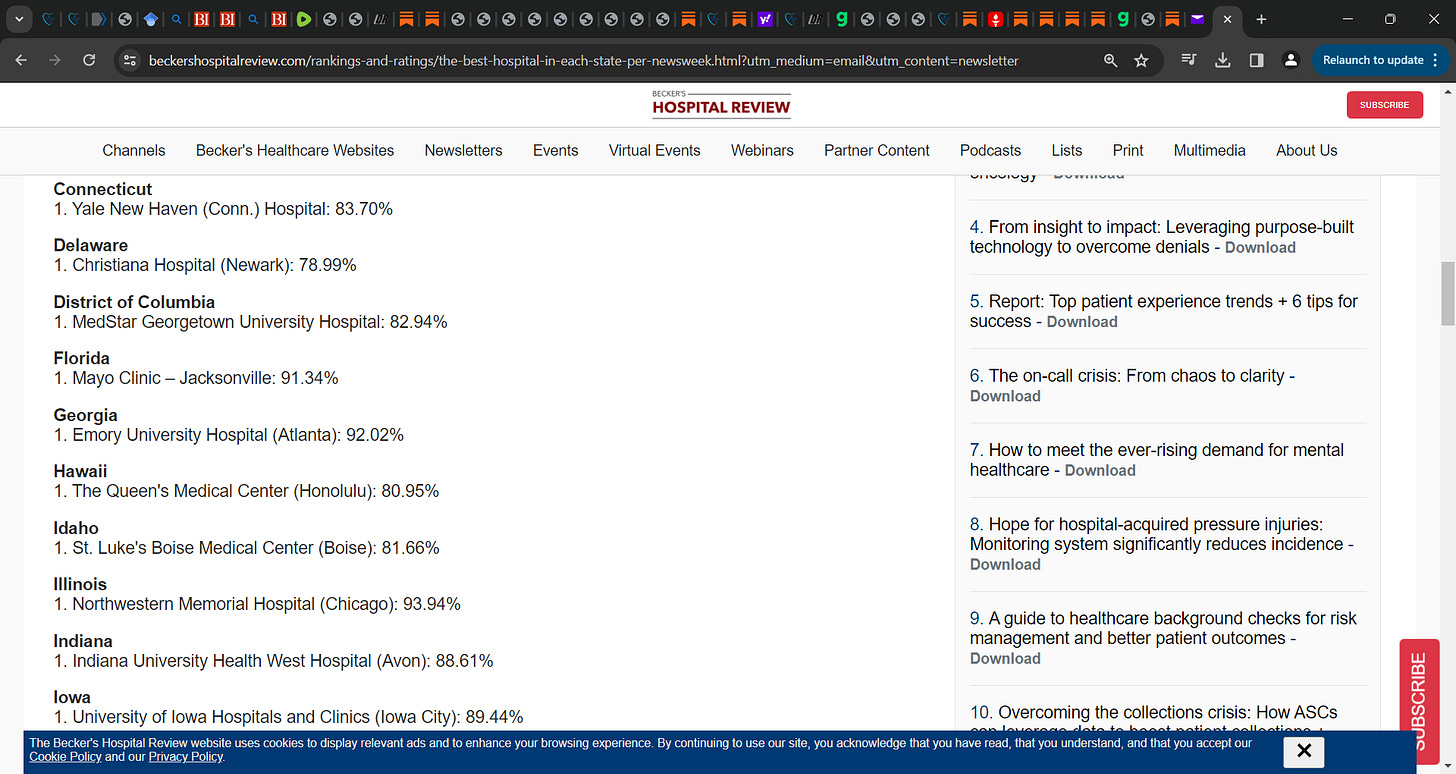The width and height of the screenshot is (1456, 774).
Task: Switch to the Yahoo tab via its favicon
Action: 764,18
